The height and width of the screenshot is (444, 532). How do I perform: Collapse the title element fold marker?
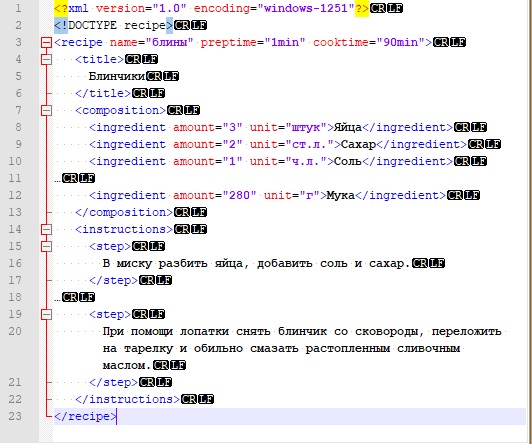click(46, 59)
